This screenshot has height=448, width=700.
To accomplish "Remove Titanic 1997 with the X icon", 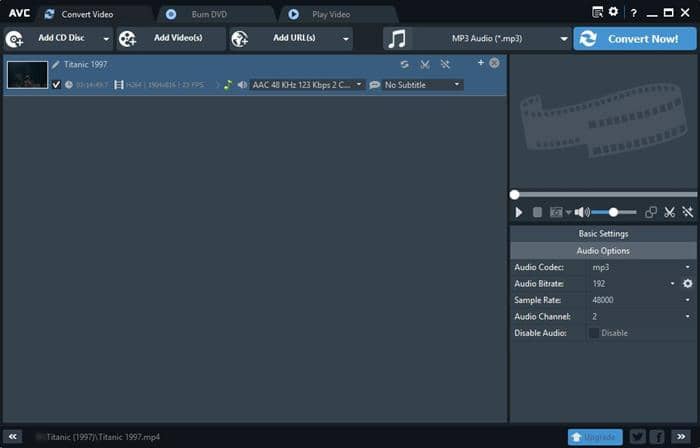I will point(494,63).
